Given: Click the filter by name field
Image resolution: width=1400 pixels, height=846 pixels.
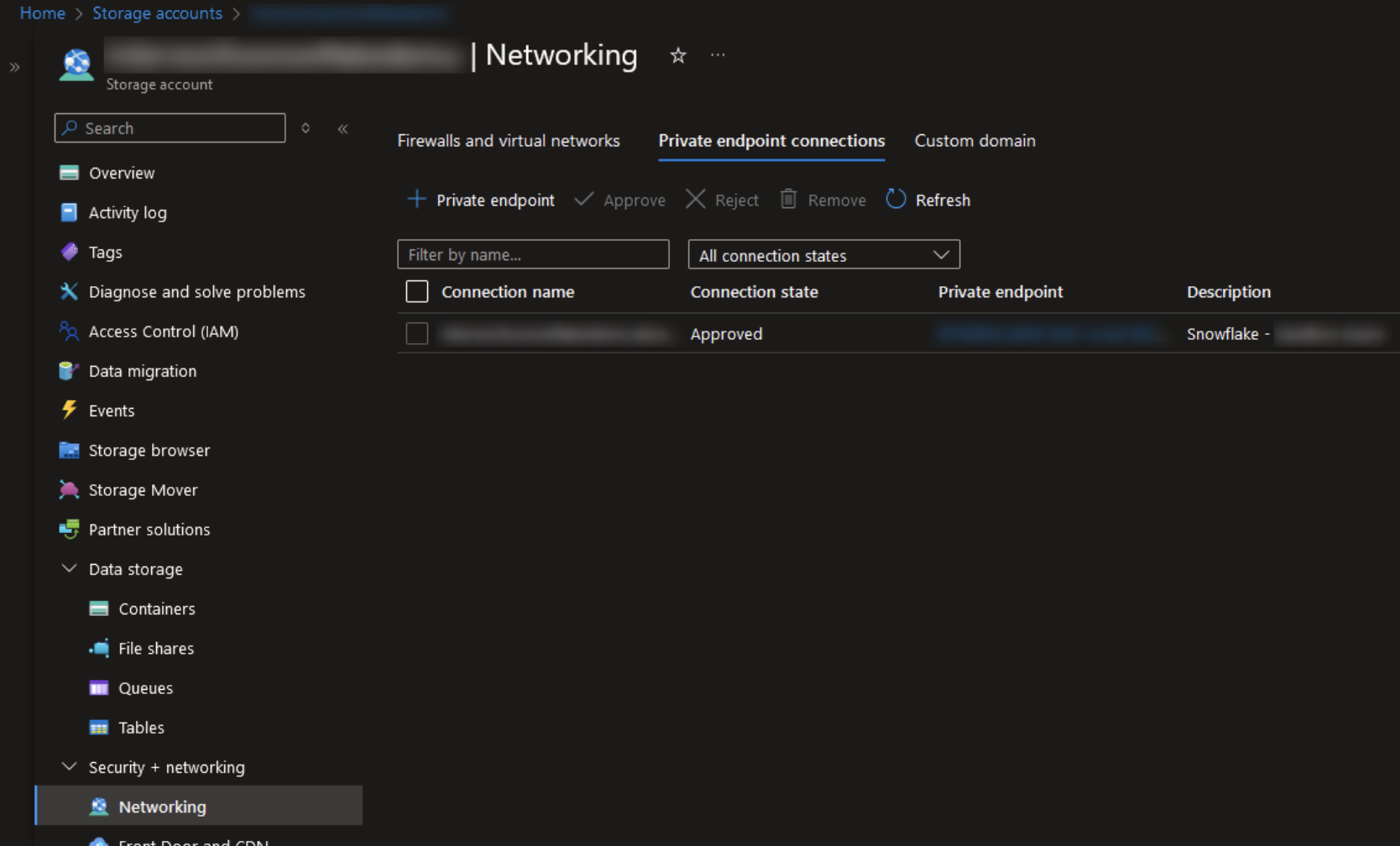Looking at the screenshot, I should (533, 254).
